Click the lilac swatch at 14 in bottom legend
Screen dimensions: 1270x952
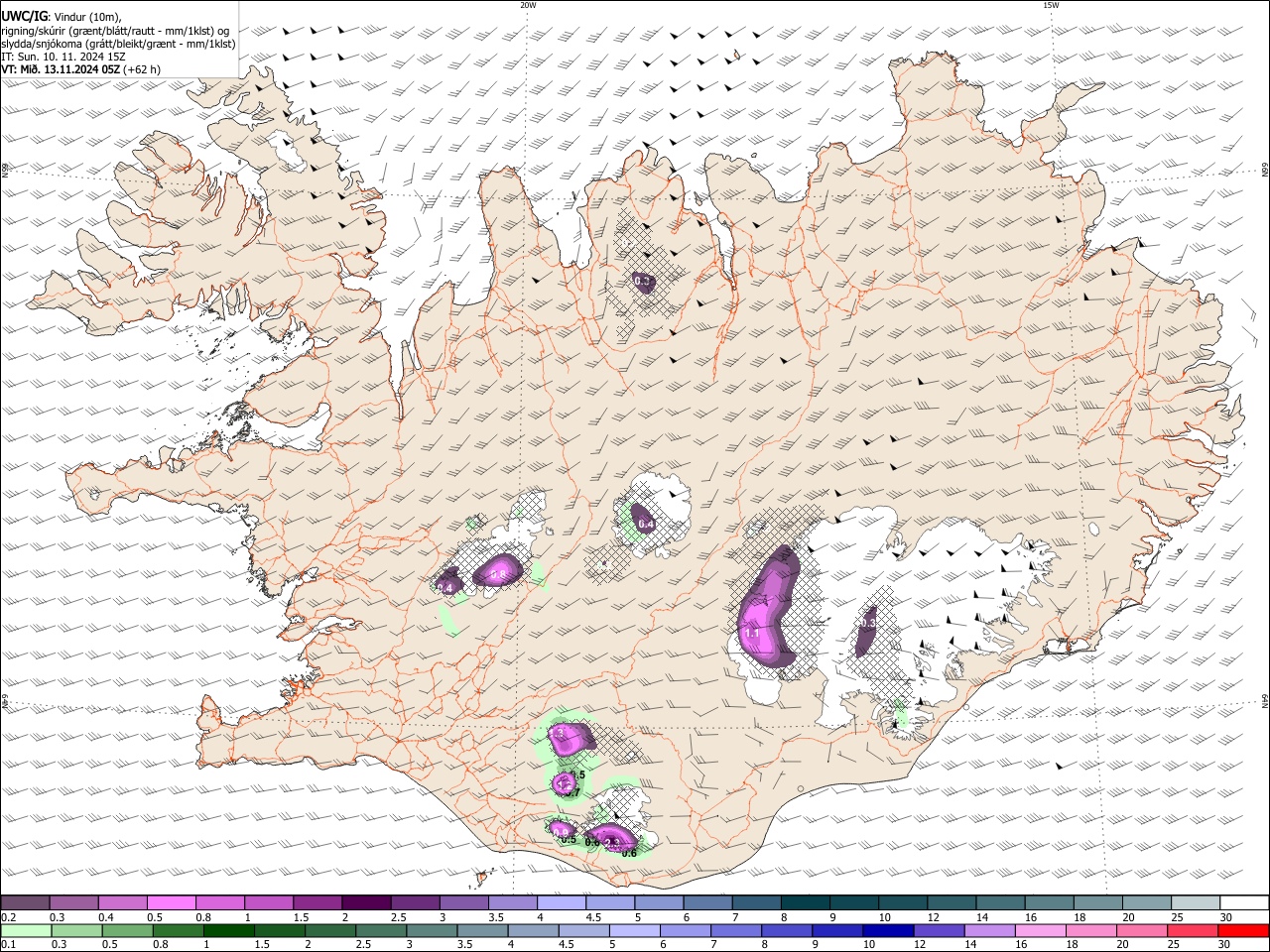tap(990, 931)
